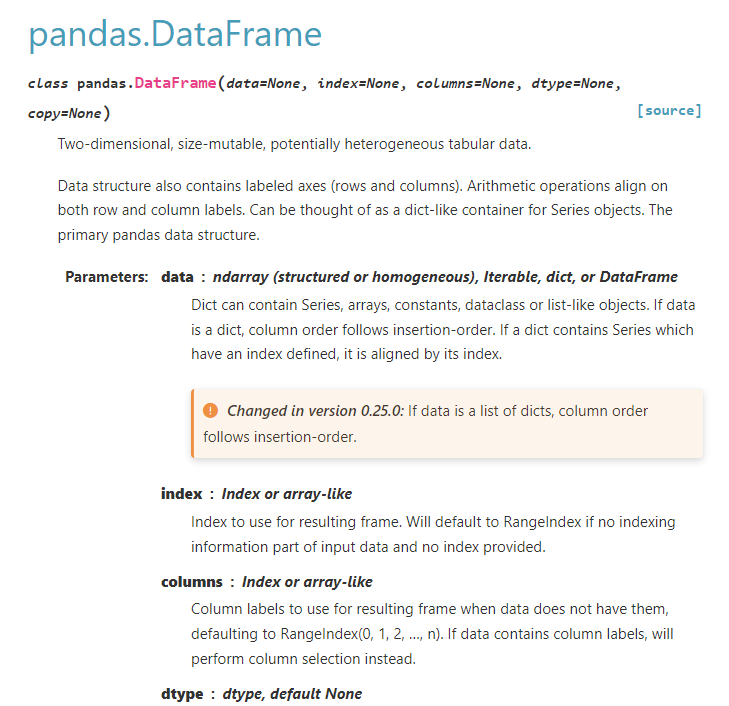Click the "dtype, default None" type text
Image resolution: width=729 pixels, height=706 pixels.
click(292, 694)
